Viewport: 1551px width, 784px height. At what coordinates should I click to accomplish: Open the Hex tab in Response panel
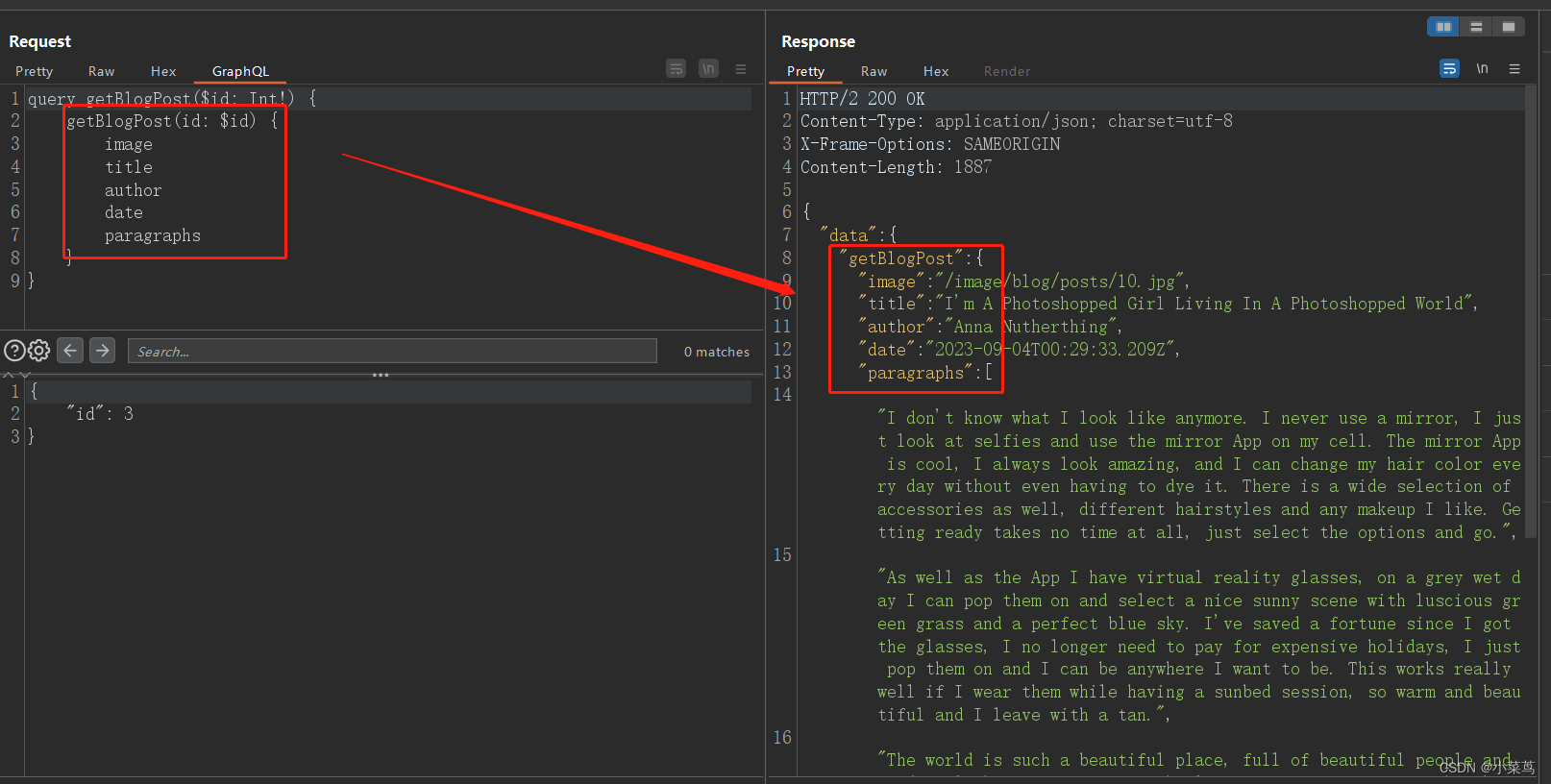(936, 71)
